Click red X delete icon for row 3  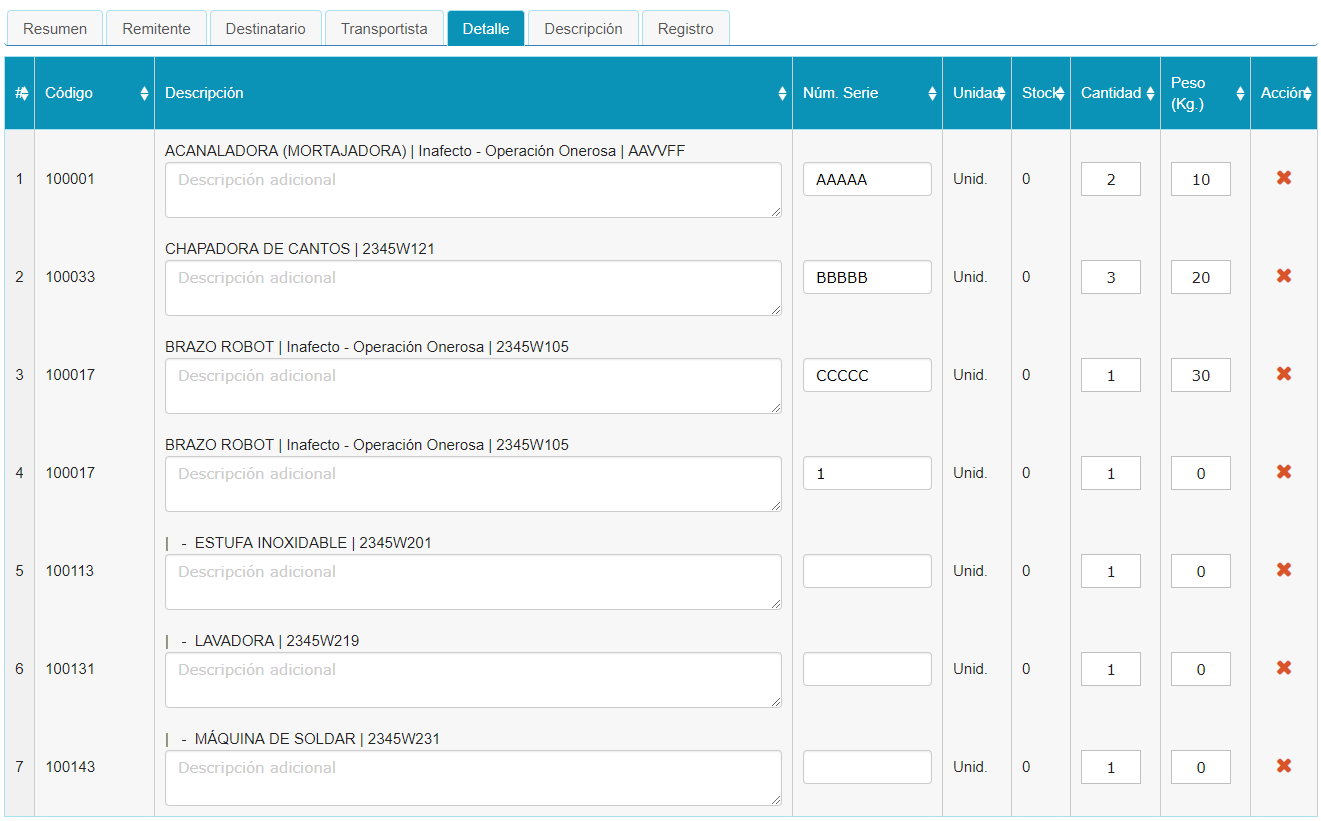point(1284,374)
